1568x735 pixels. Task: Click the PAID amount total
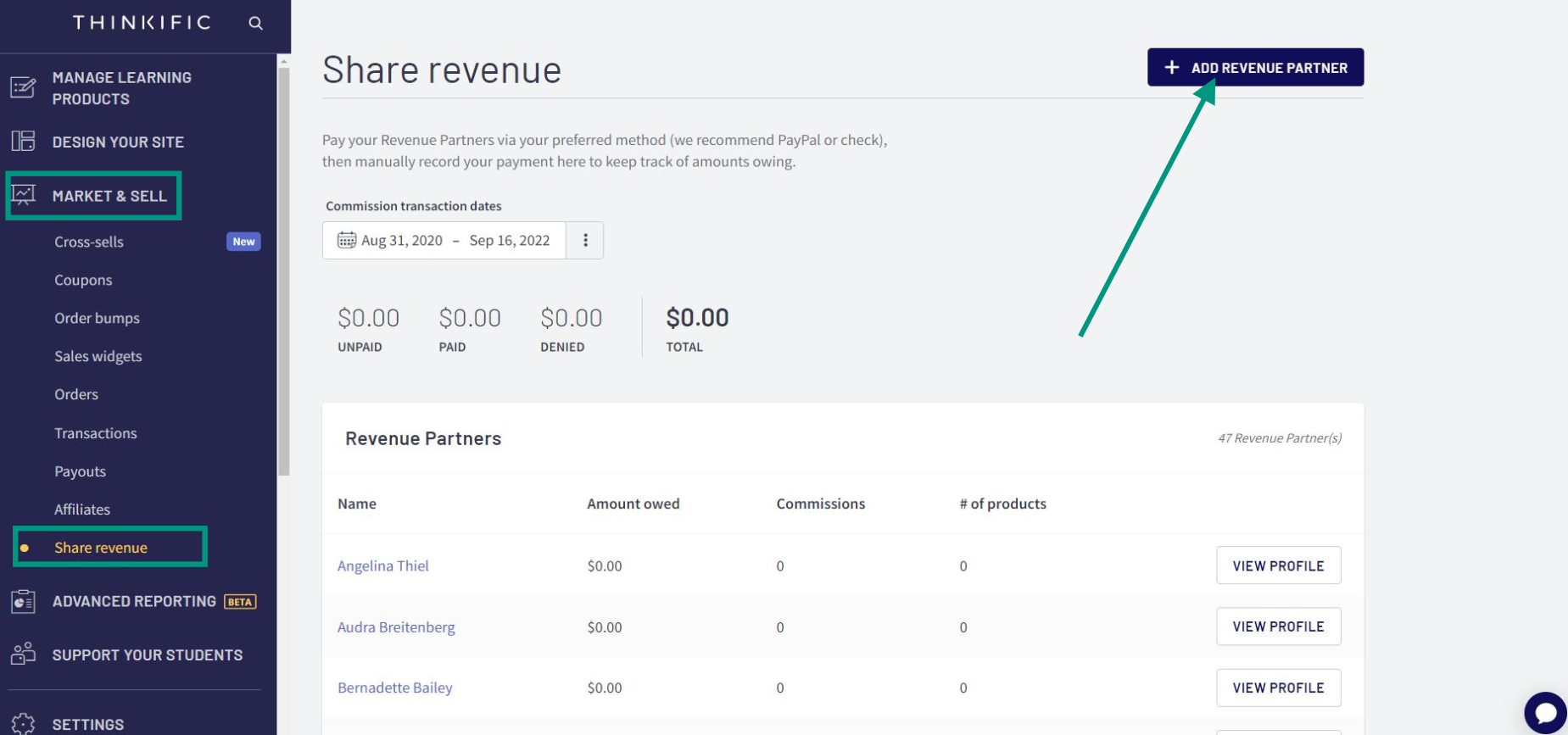coord(470,318)
